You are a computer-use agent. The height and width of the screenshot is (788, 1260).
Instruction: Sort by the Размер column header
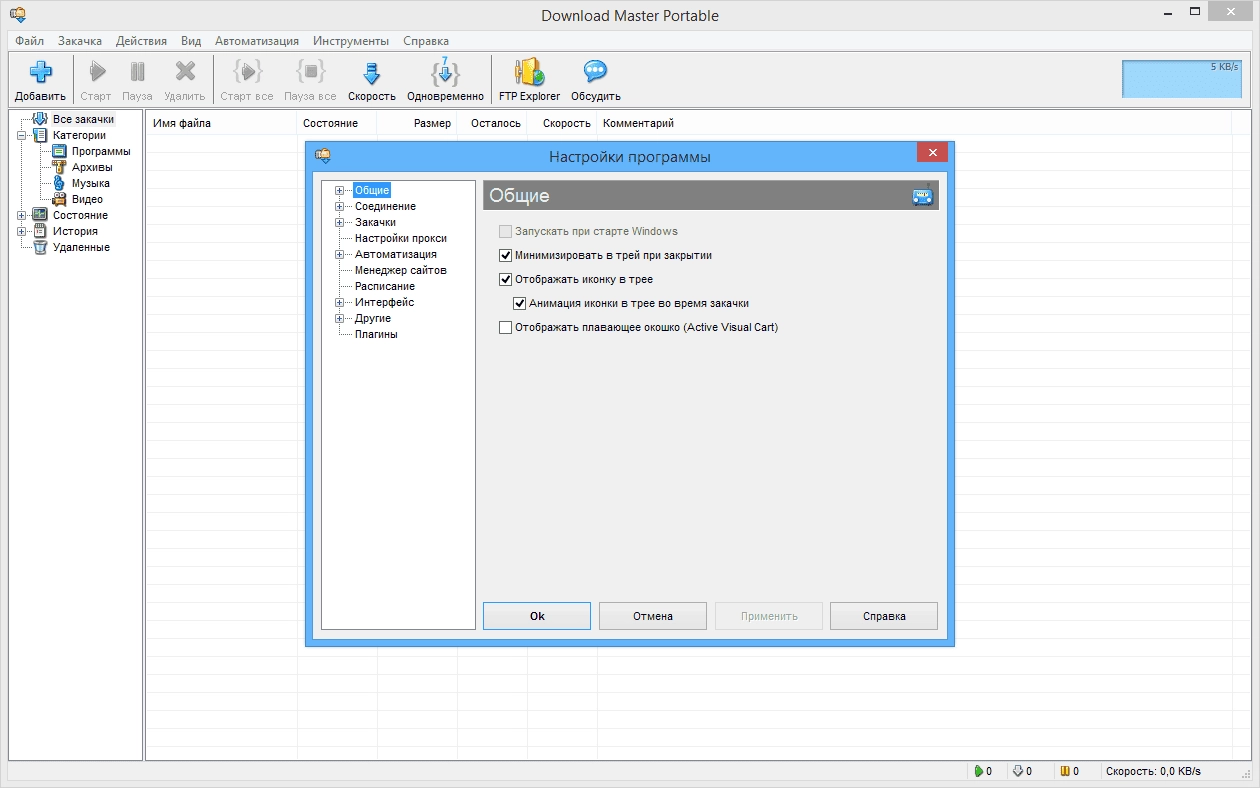(417, 123)
